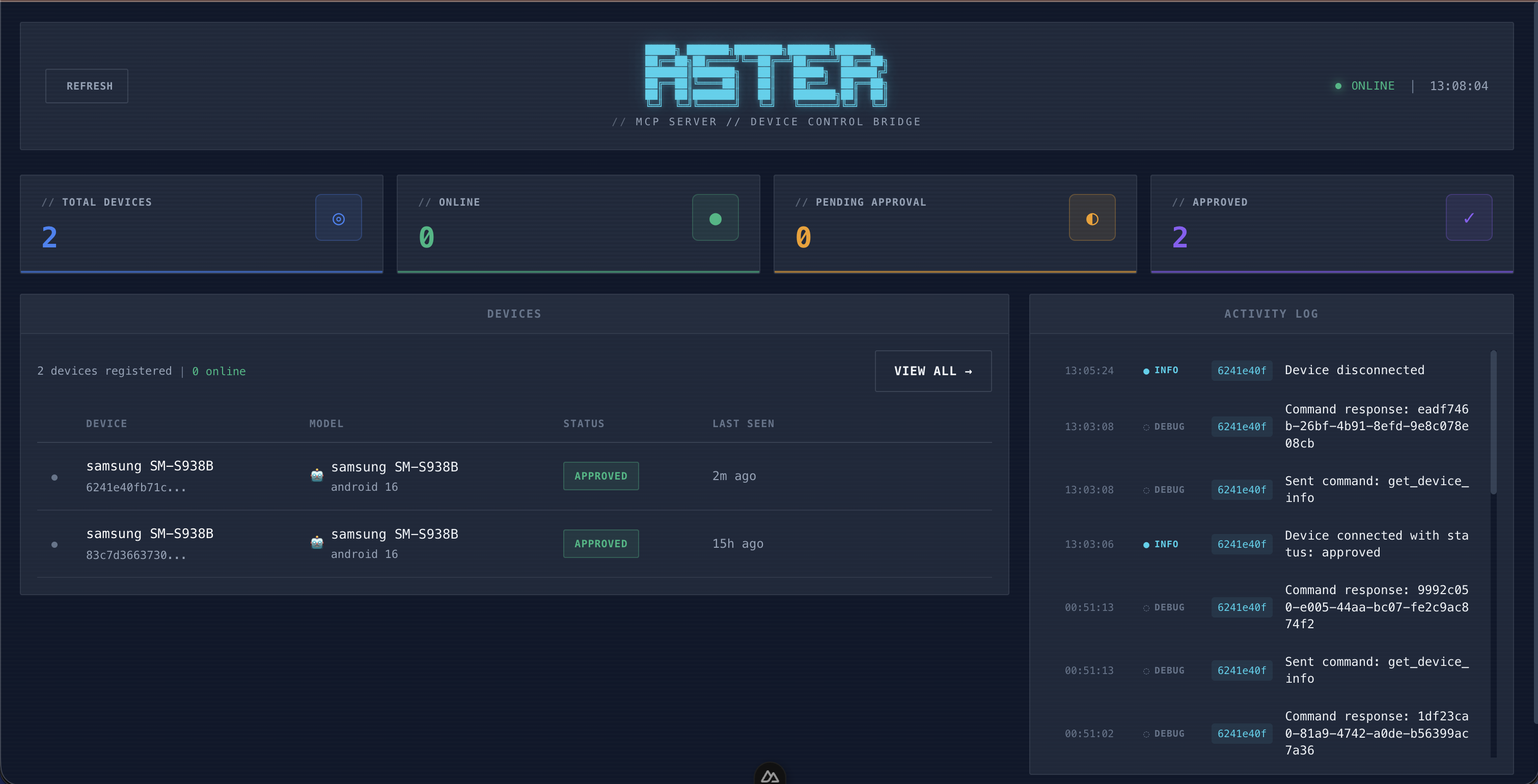Click APPROVED badge for device 6241e40fb71c
The height and width of the screenshot is (784, 1538).
click(x=600, y=476)
